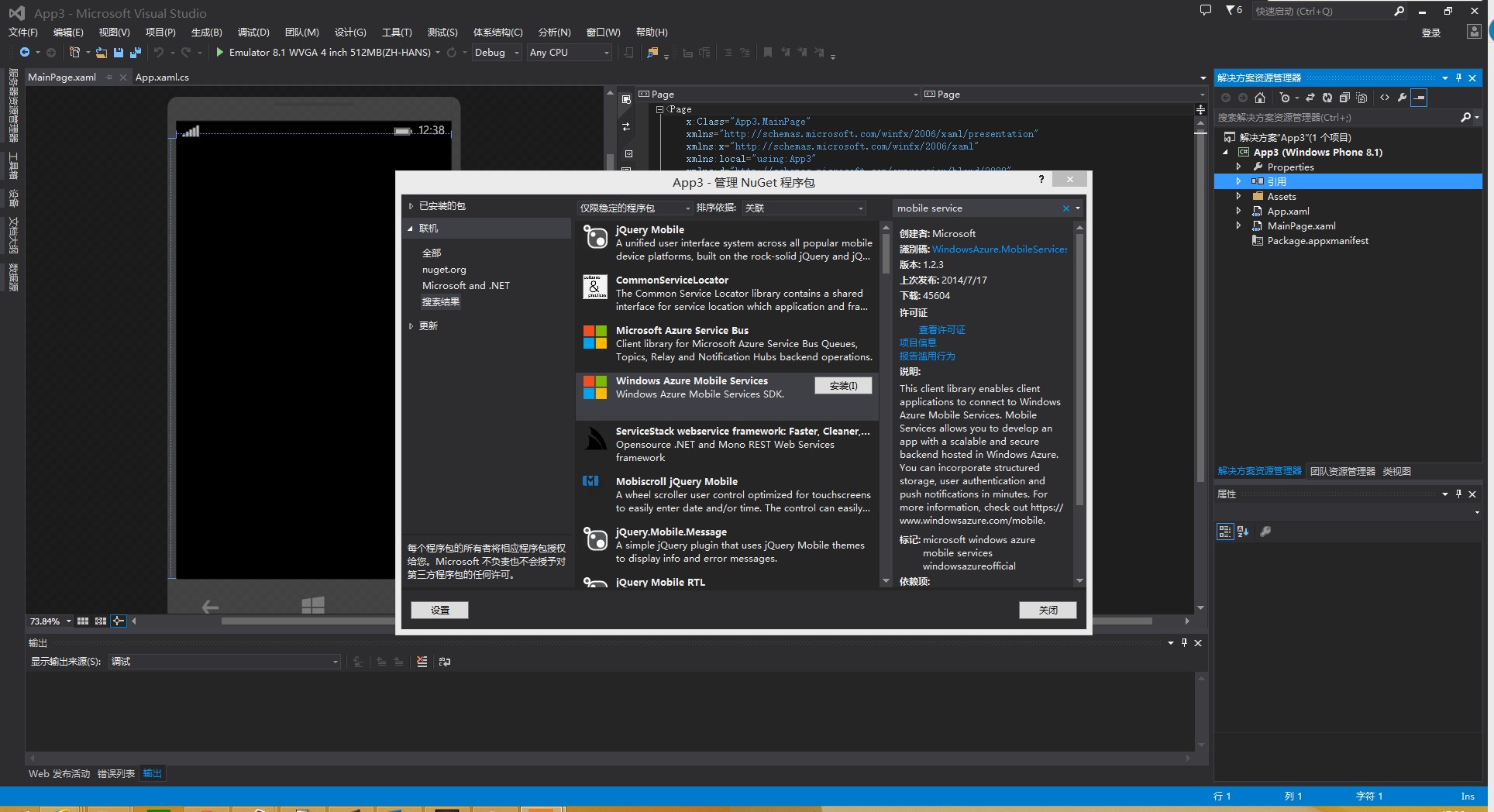Click the NuGet dialog help question mark
1494x812 pixels.
(1041, 179)
